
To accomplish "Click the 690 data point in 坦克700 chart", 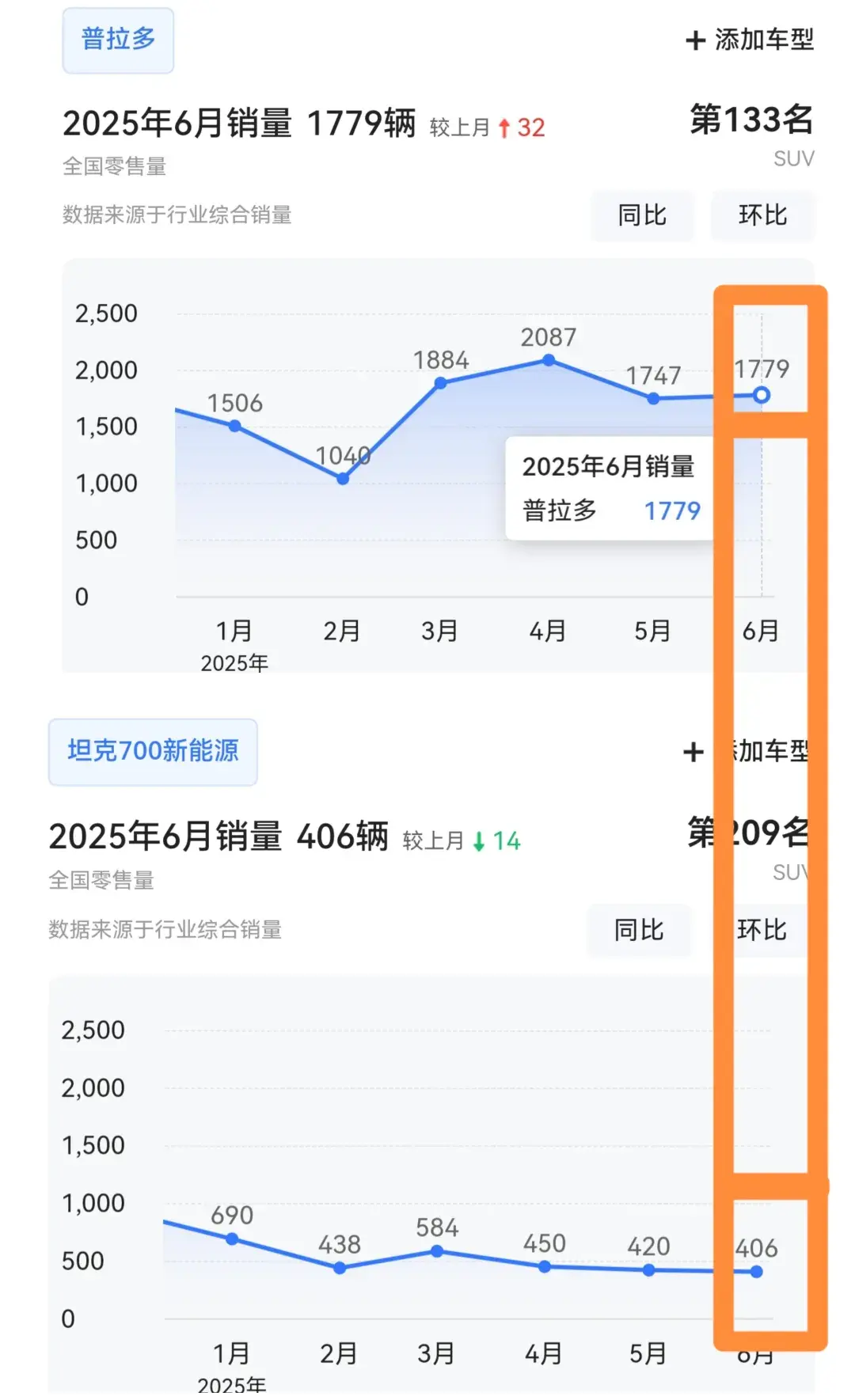I will [x=232, y=1239].
